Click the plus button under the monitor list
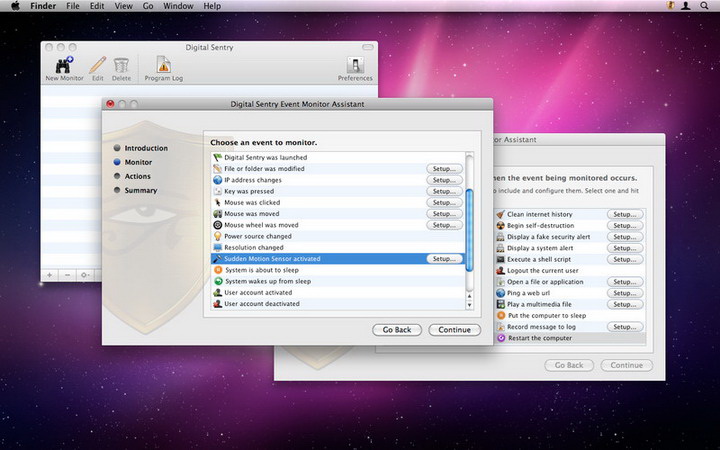This screenshot has height=450, width=720. click(50, 275)
